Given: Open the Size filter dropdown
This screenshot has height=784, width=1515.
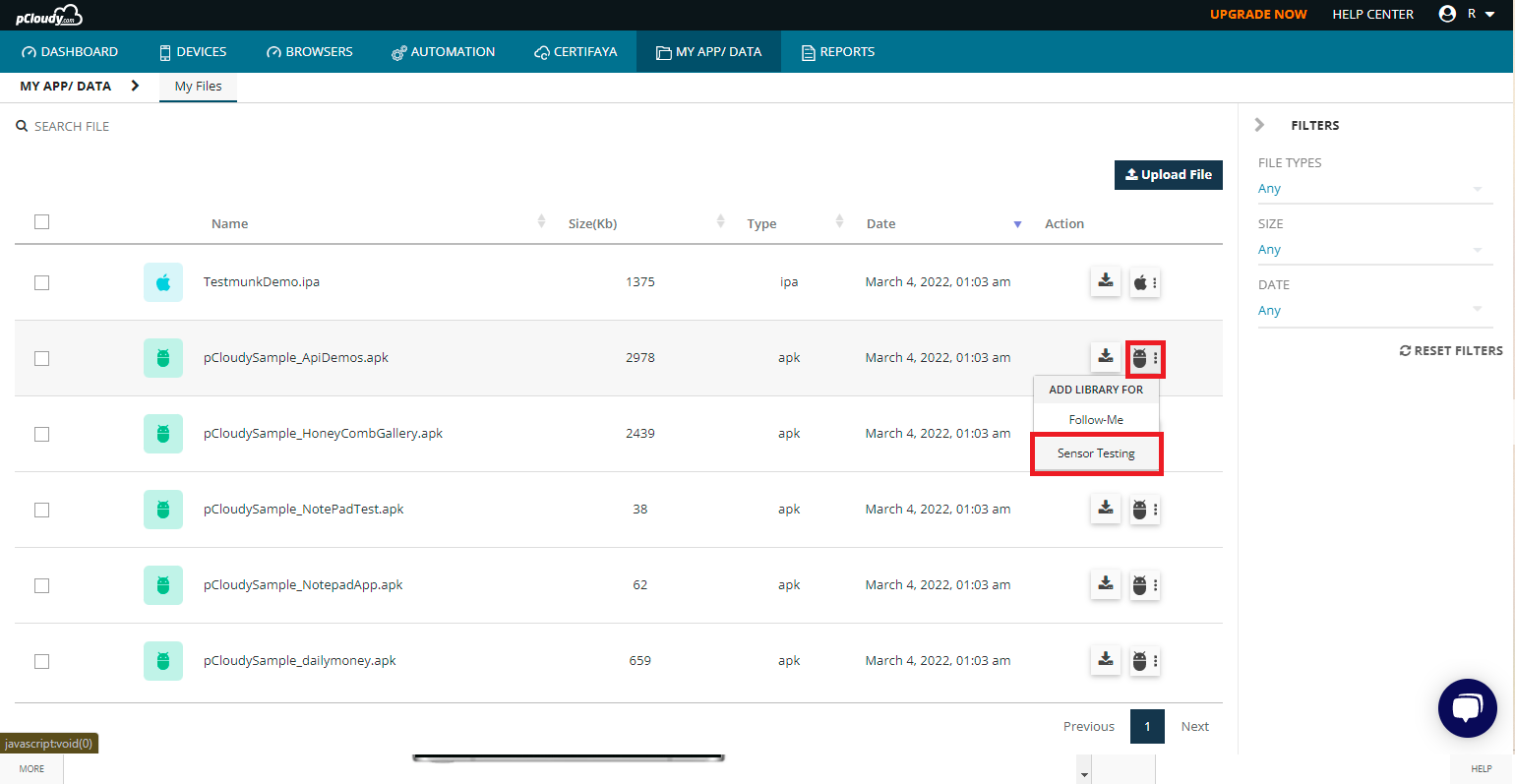Looking at the screenshot, I should (1375, 250).
